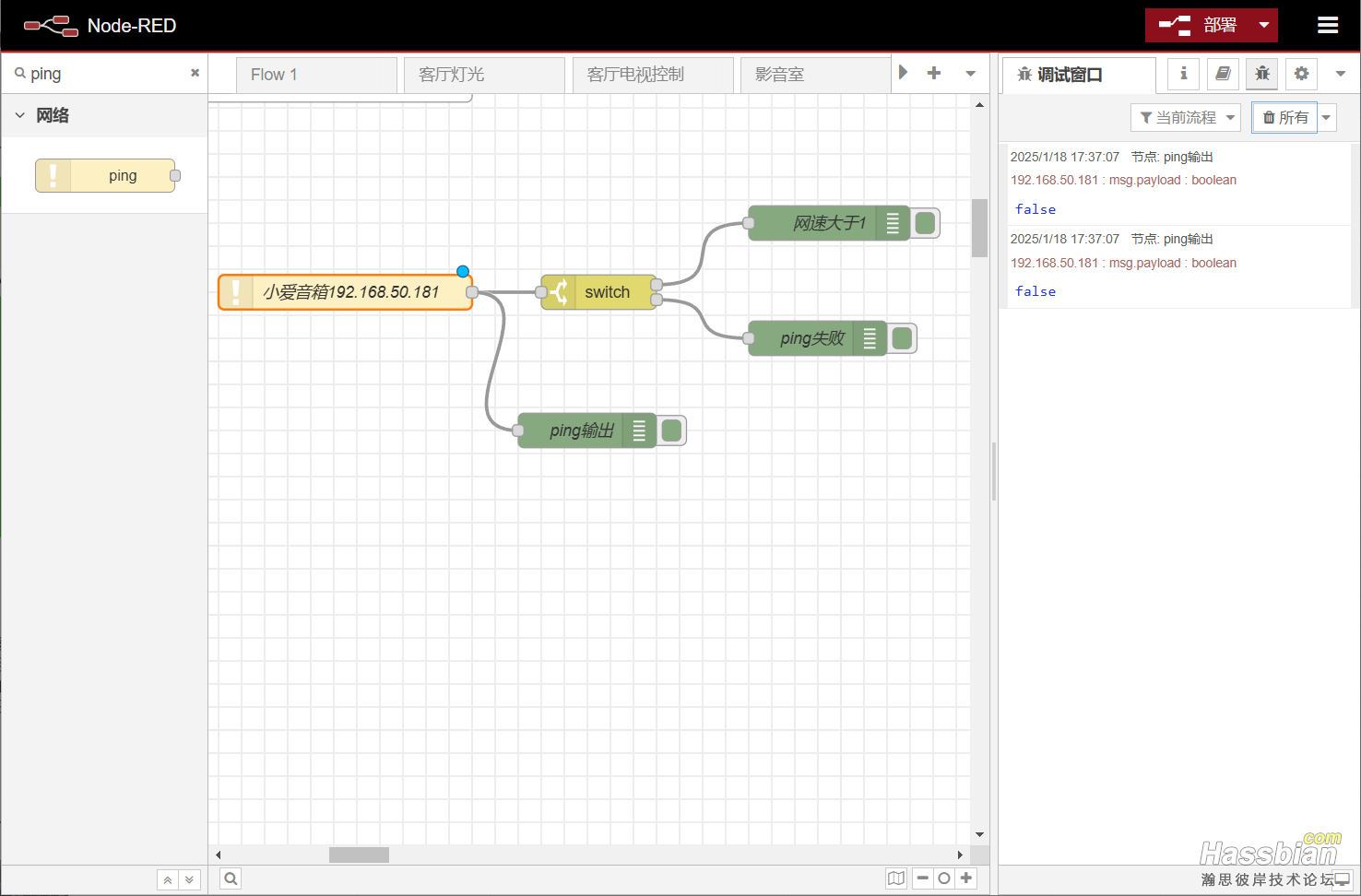Click the Node-RED logo icon

51,26
